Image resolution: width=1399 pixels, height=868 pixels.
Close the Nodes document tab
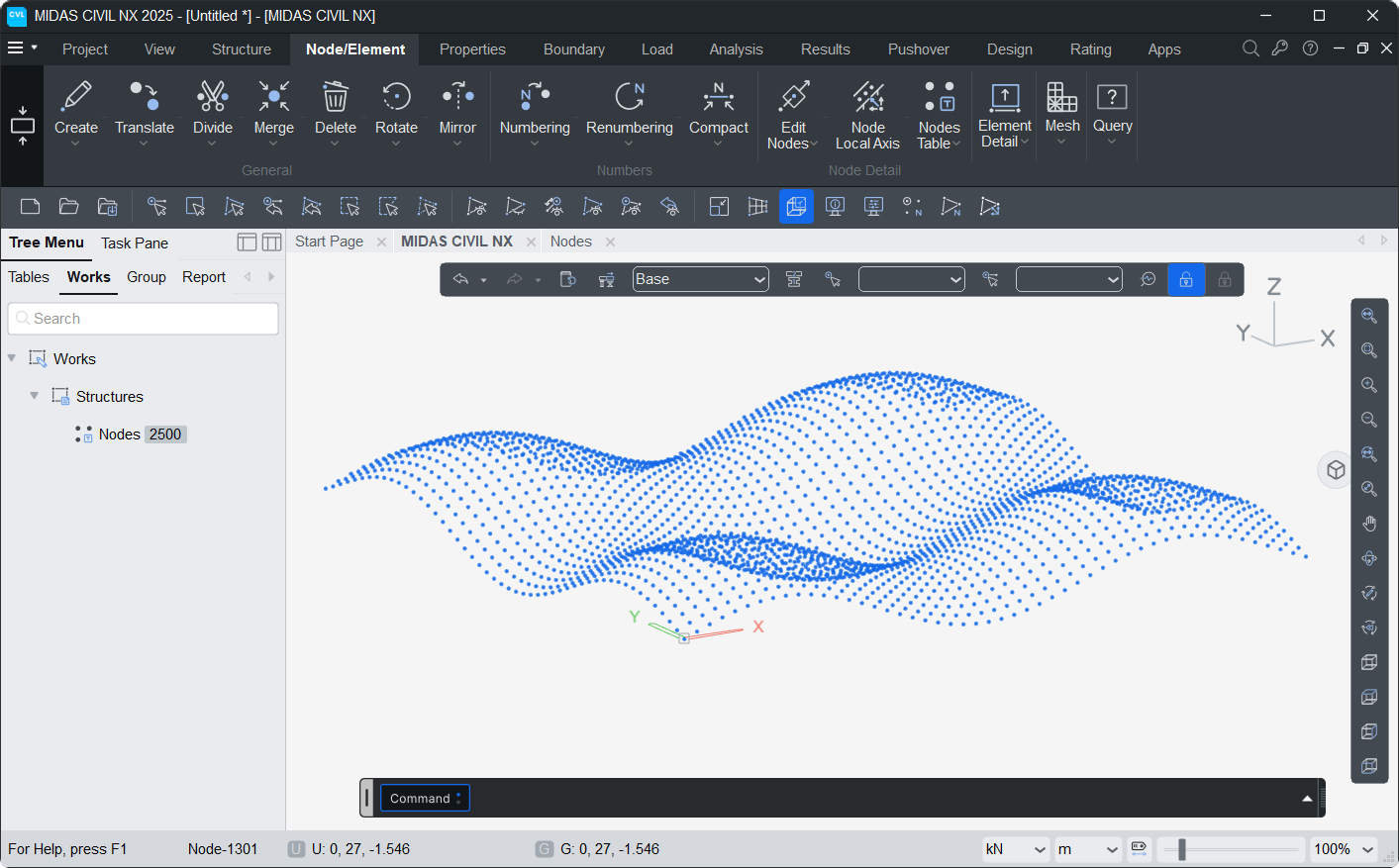(611, 241)
